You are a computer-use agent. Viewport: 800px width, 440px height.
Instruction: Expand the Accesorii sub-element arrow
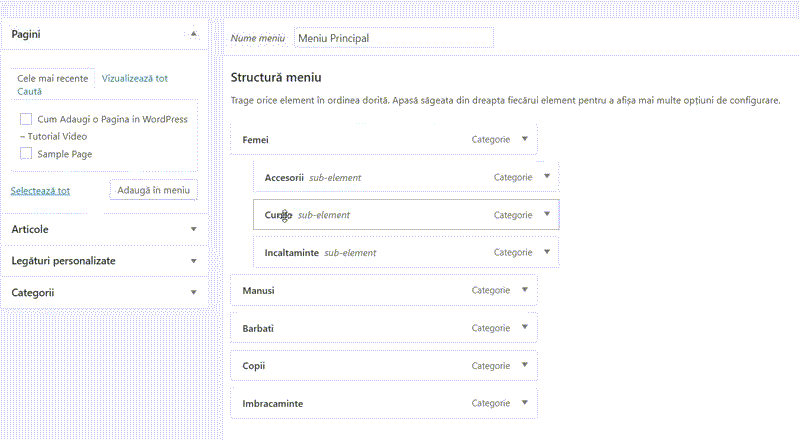tap(546, 177)
